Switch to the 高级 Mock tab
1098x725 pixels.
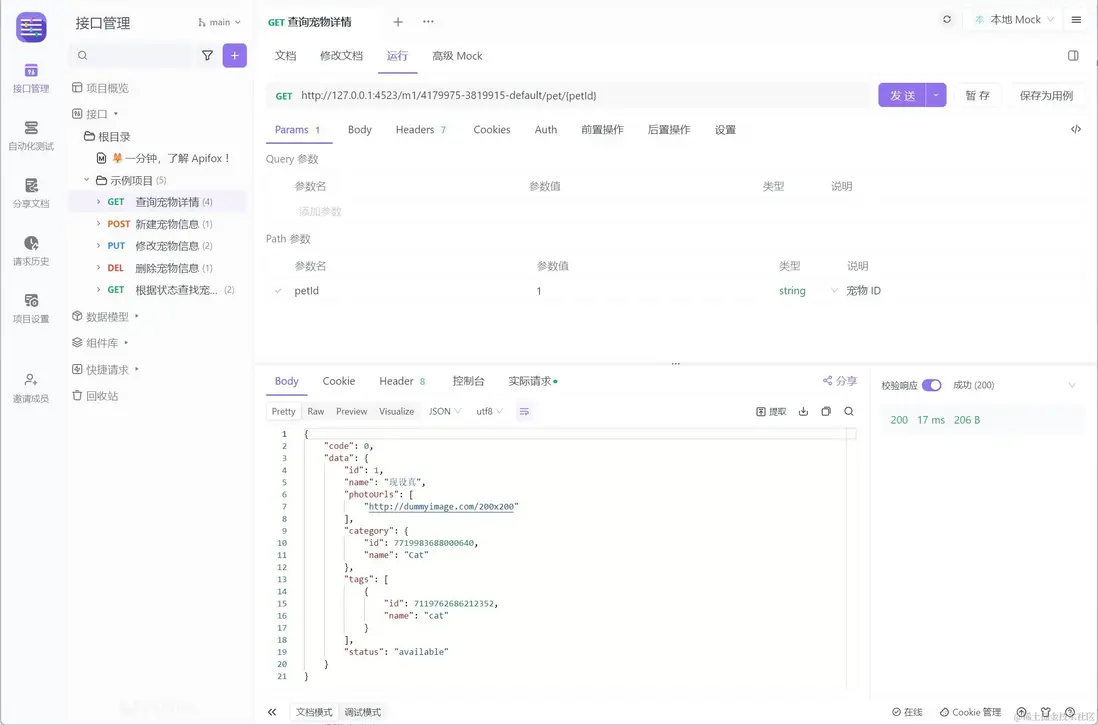[457, 55]
